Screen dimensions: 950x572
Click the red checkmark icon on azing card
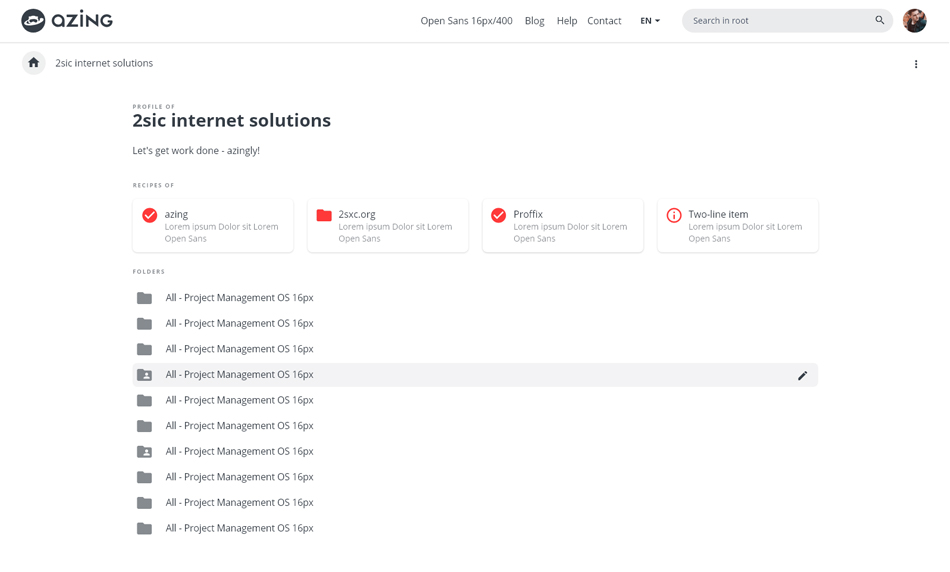click(x=150, y=215)
